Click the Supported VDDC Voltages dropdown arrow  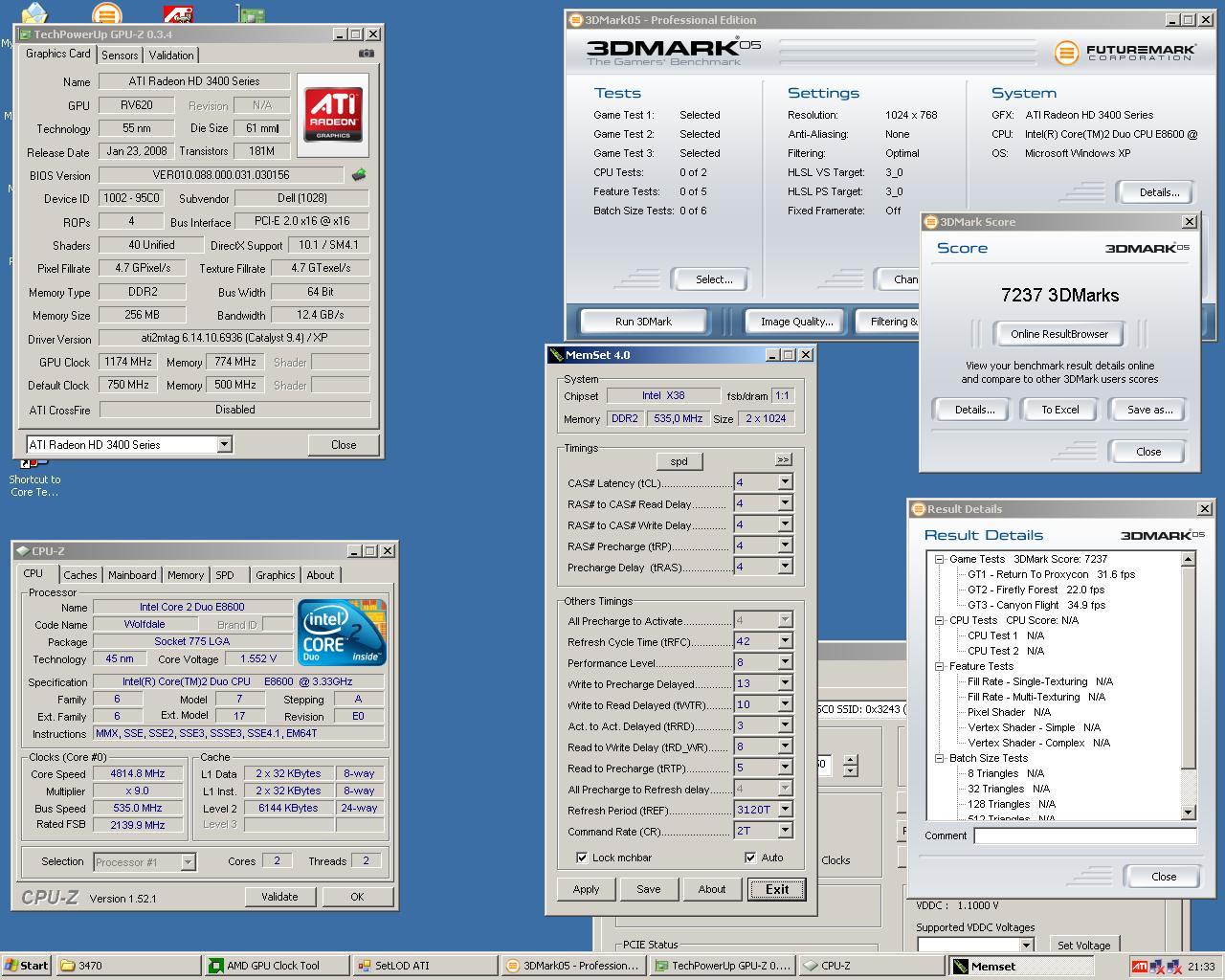point(1026,946)
